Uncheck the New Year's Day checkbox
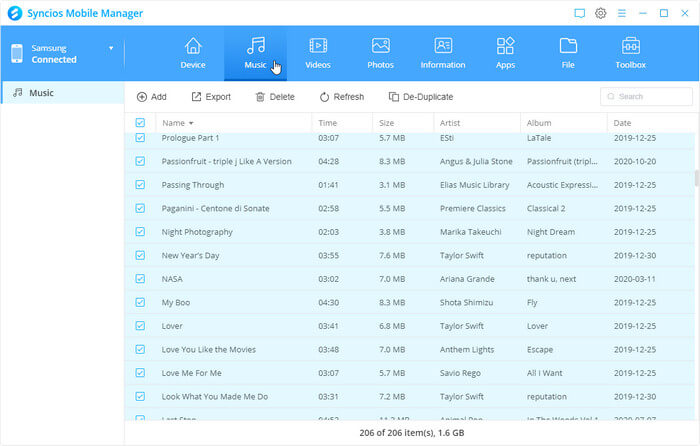 tap(140, 255)
